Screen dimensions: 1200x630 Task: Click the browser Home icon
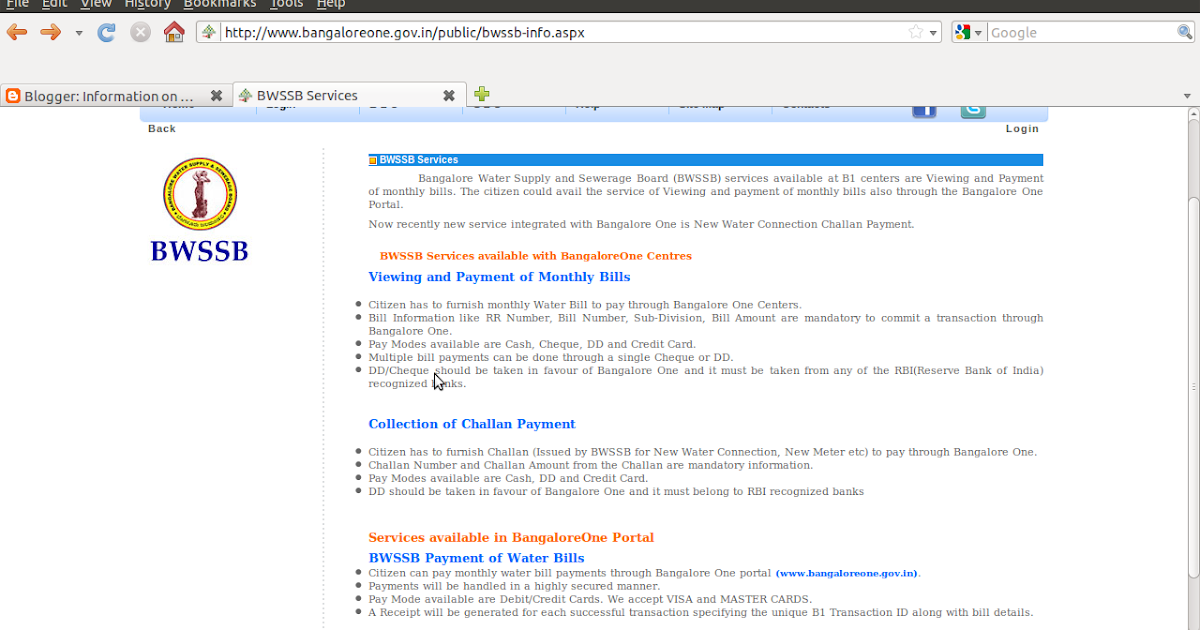pos(174,31)
